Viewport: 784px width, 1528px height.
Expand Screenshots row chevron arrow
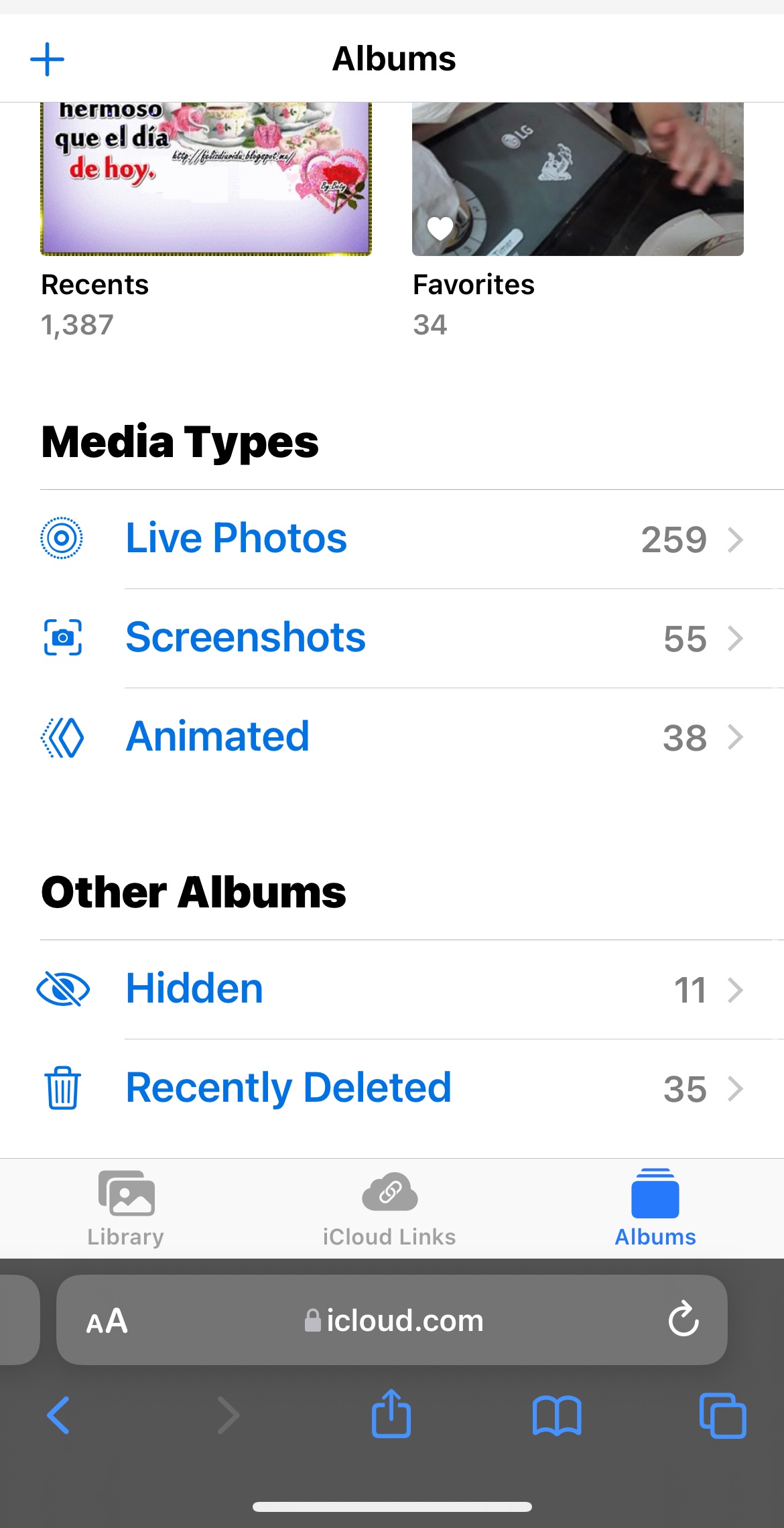tap(736, 638)
